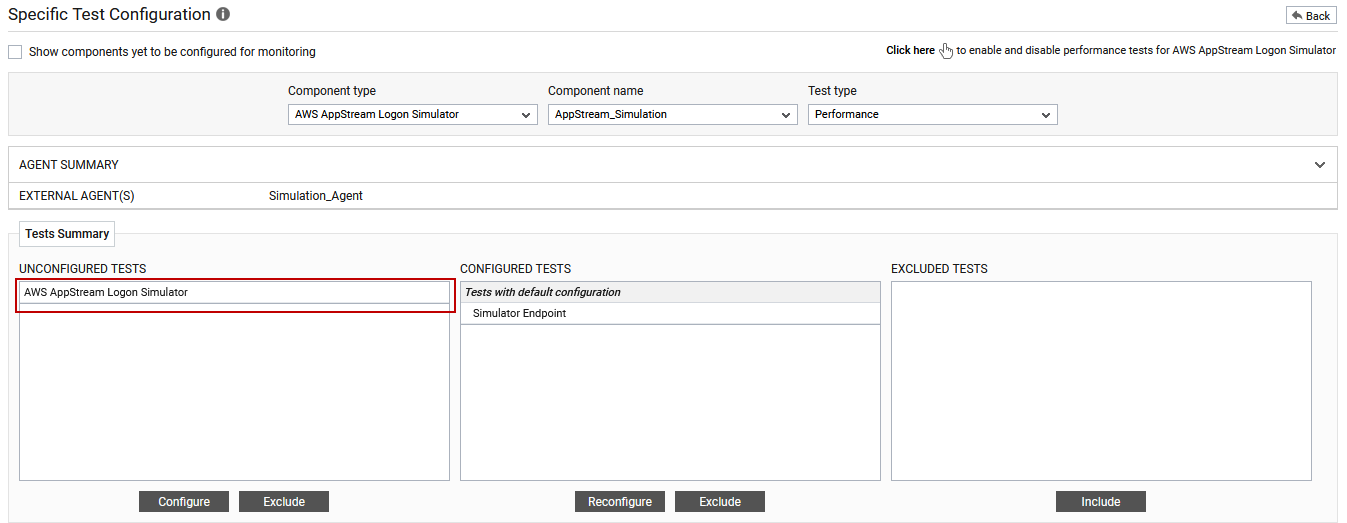Image resolution: width=1347 pixels, height=523 pixels.
Task: Click the Include button
Action: 1101,502
